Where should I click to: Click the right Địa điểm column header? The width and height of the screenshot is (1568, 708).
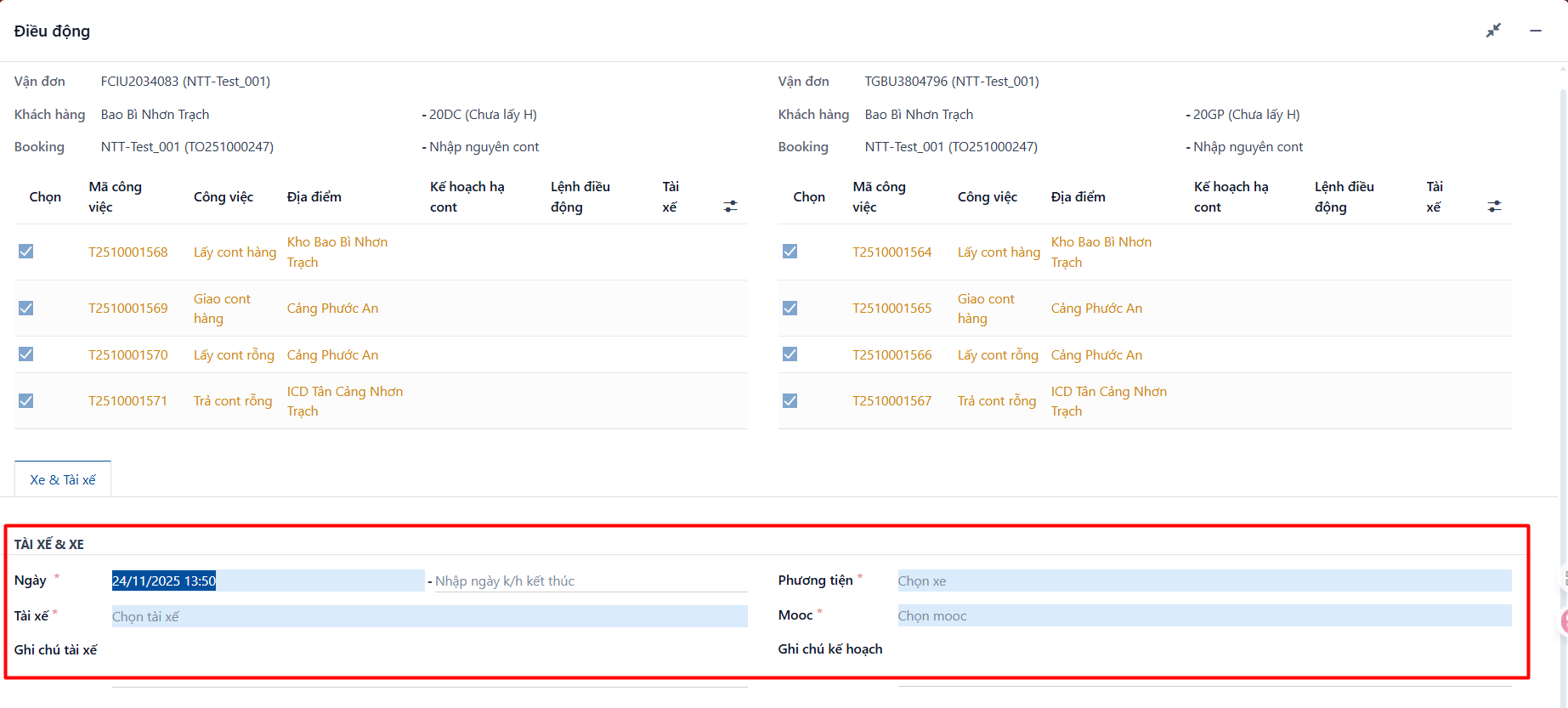(1078, 197)
